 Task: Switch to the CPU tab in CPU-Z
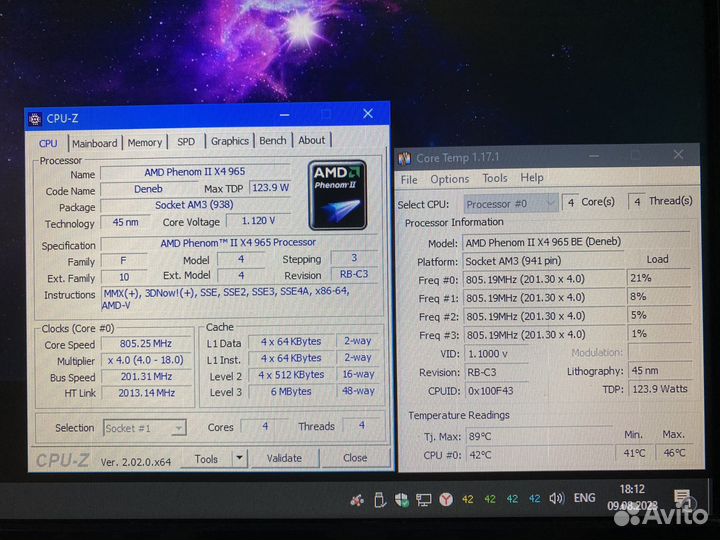click(48, 143)
